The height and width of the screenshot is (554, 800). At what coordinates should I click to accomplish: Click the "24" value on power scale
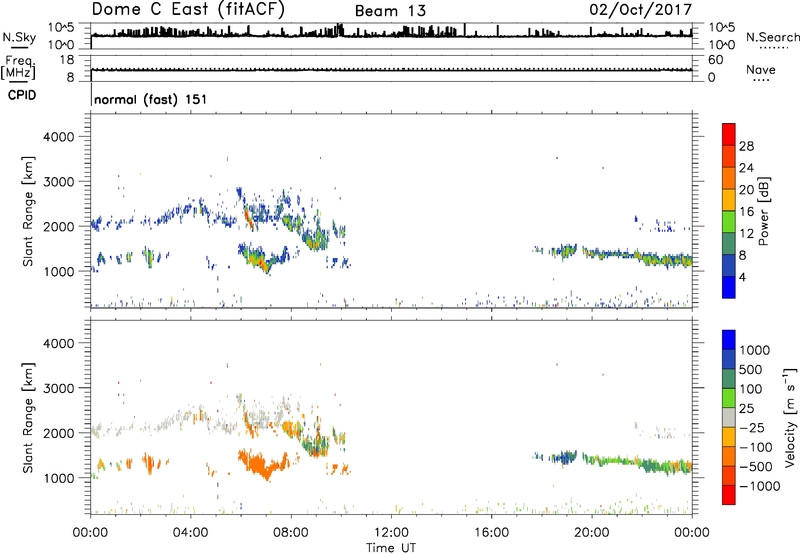click(746, 168)
